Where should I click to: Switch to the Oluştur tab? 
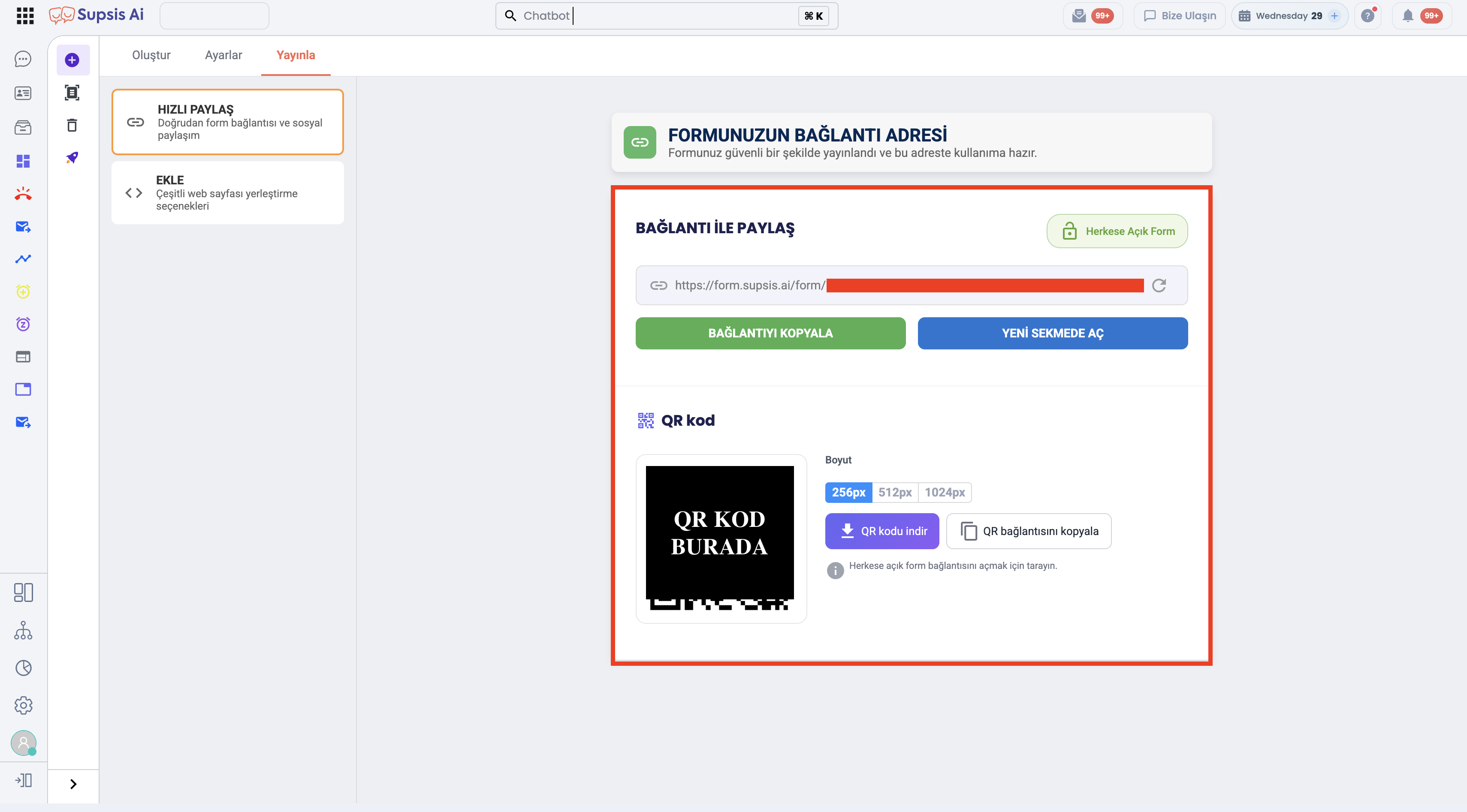click(x=151, y=54)
